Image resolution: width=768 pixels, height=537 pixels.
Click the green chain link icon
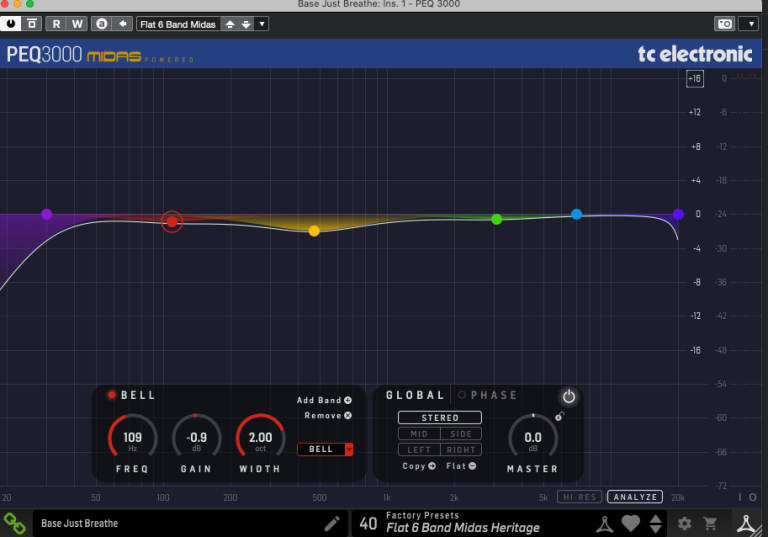(x=14, y=523)
